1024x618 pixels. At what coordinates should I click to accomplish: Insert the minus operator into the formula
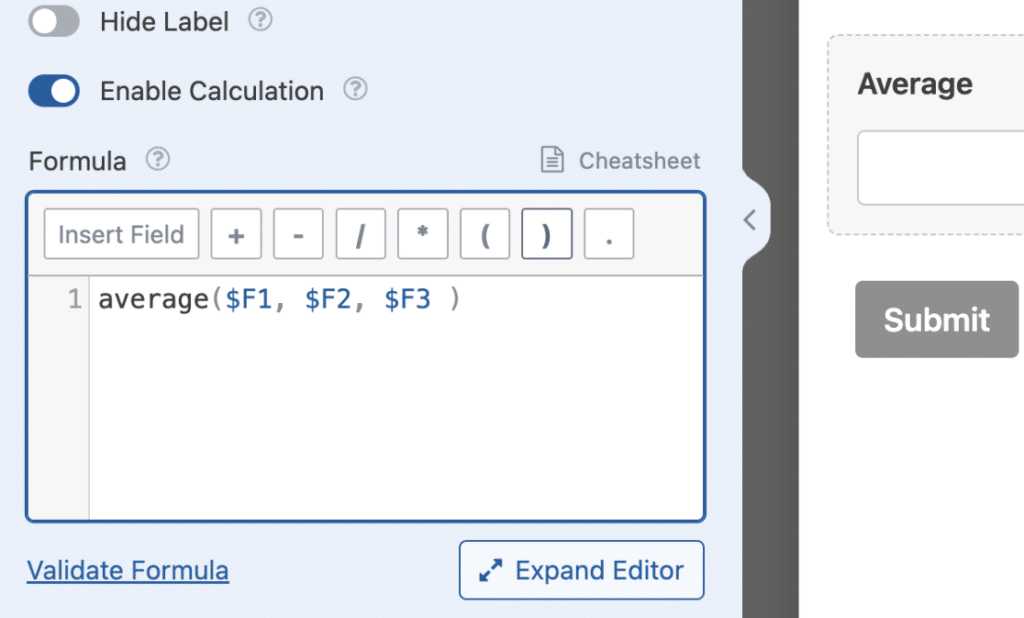tap(298, 234)
